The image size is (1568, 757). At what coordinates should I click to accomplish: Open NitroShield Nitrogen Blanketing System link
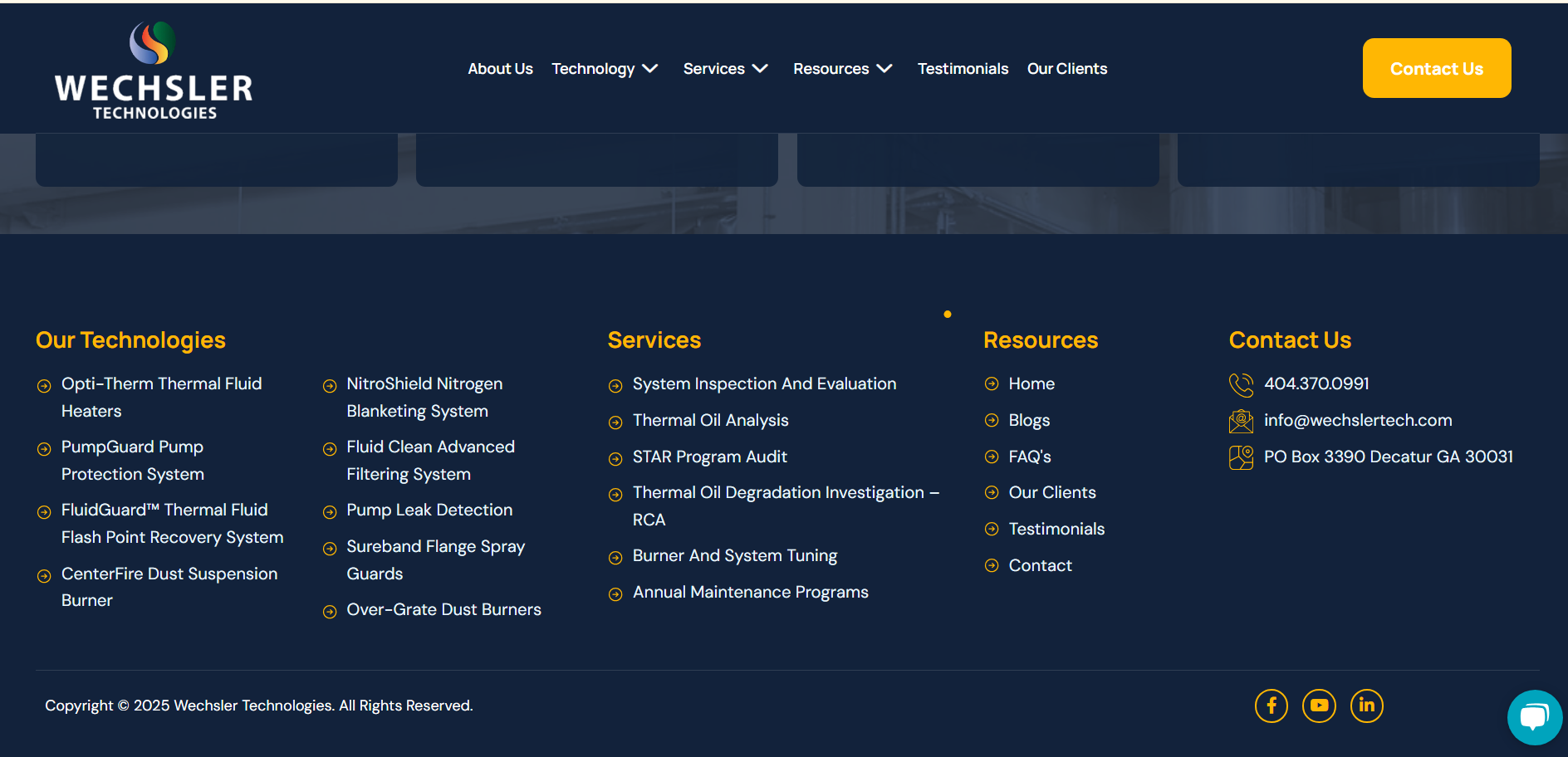coord(424,398)
